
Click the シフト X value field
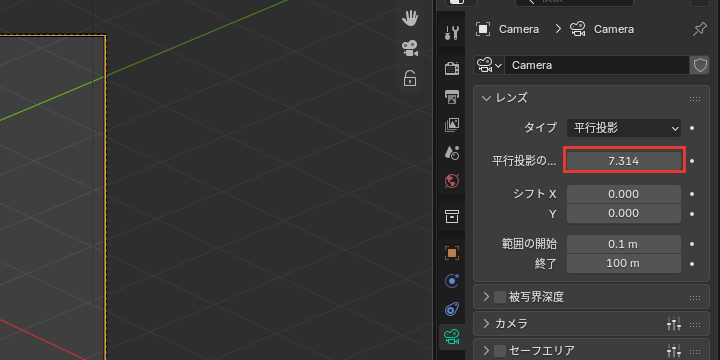(x=624, y=194)
